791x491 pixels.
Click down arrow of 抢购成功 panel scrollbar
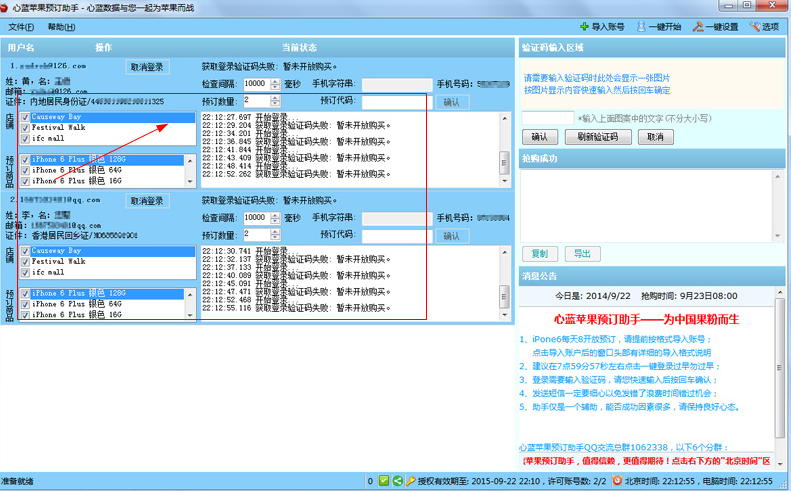[777, 236]
